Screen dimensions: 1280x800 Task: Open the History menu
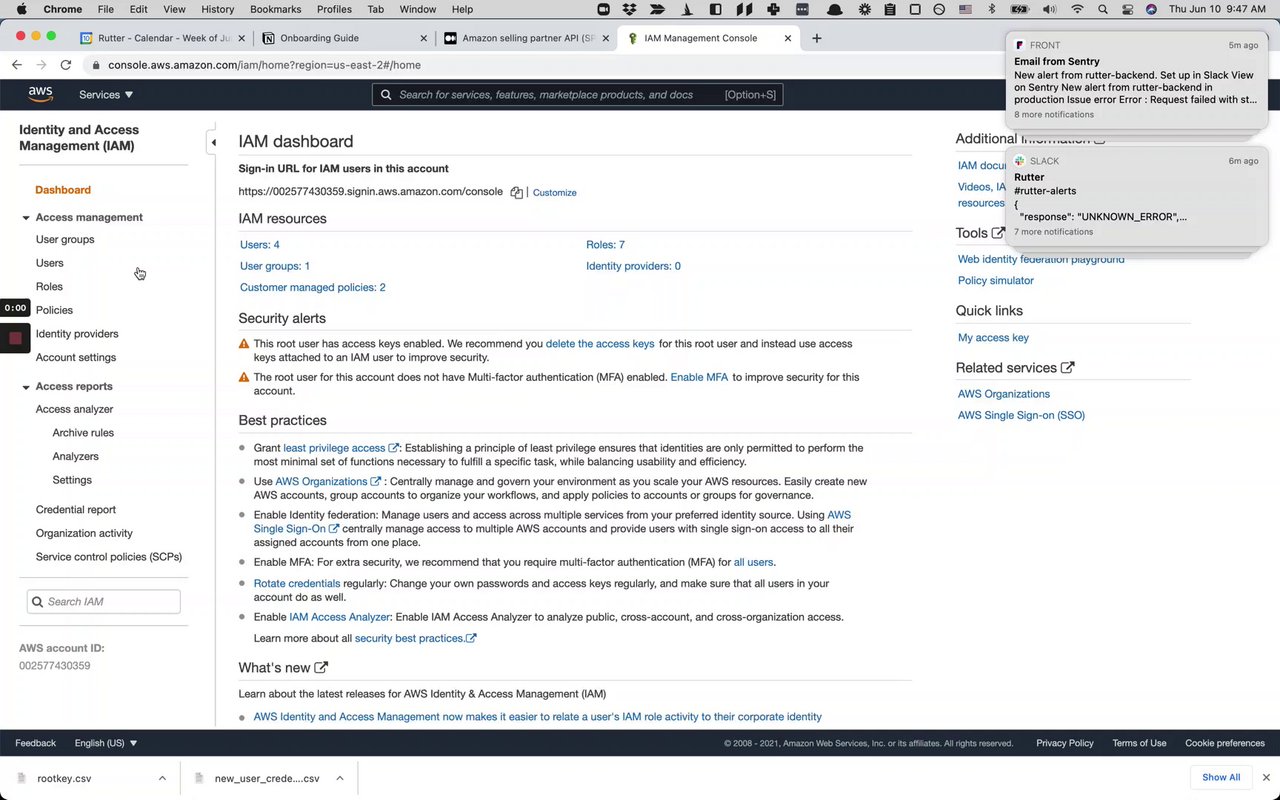(x=217, y=9)
